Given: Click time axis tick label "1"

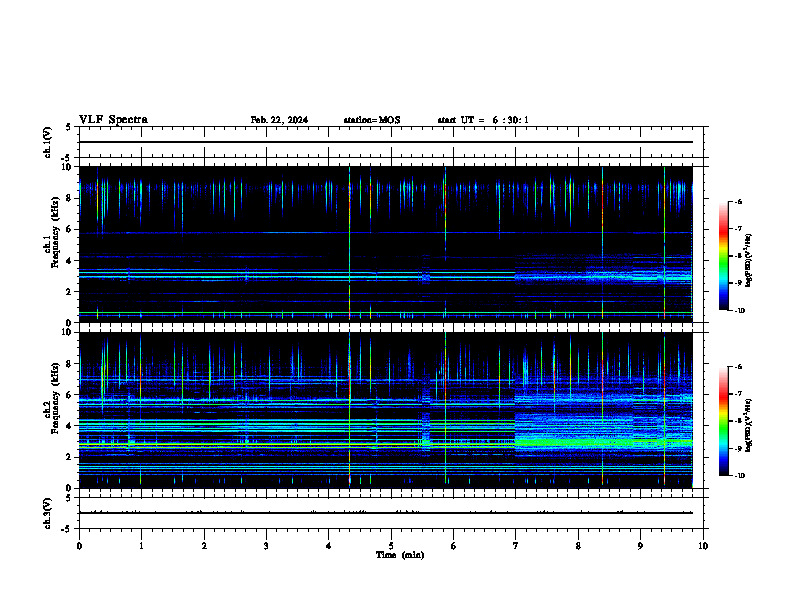Looking at the screenshot, I should pyautogui.click(x=141, y=546).
